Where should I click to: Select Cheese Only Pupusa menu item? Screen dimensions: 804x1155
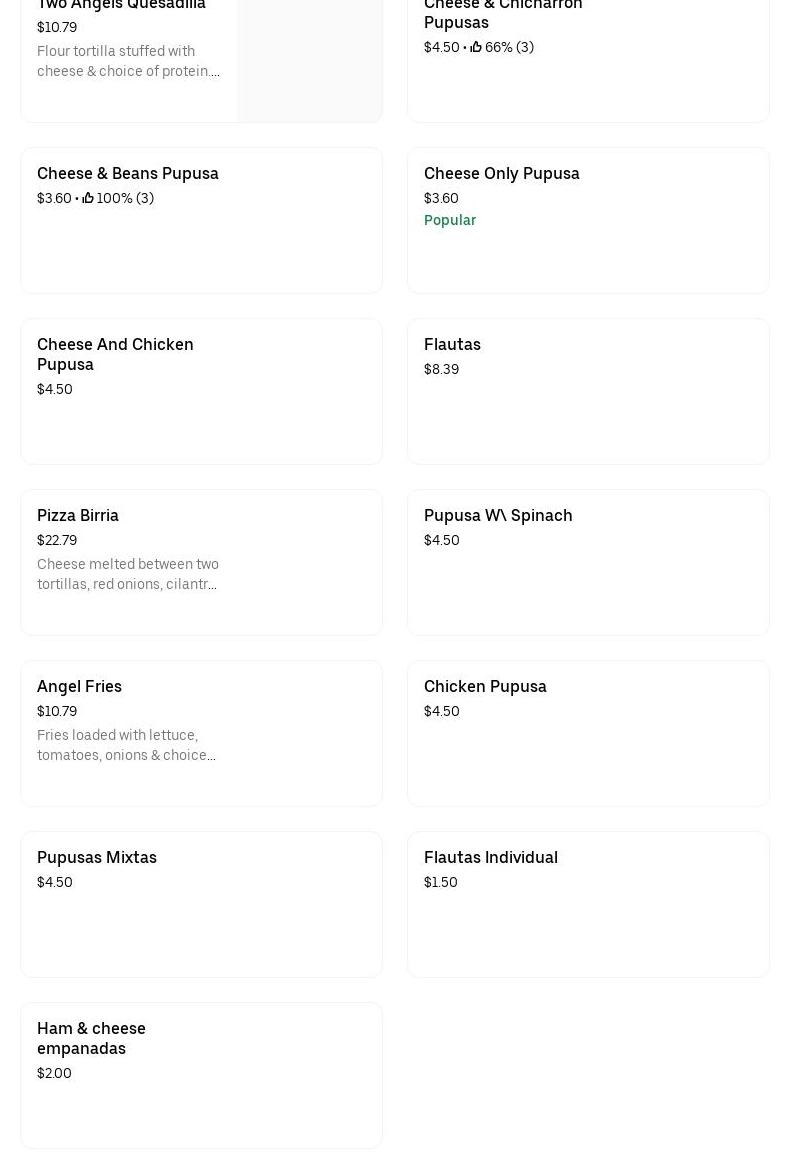coord(587,220)
